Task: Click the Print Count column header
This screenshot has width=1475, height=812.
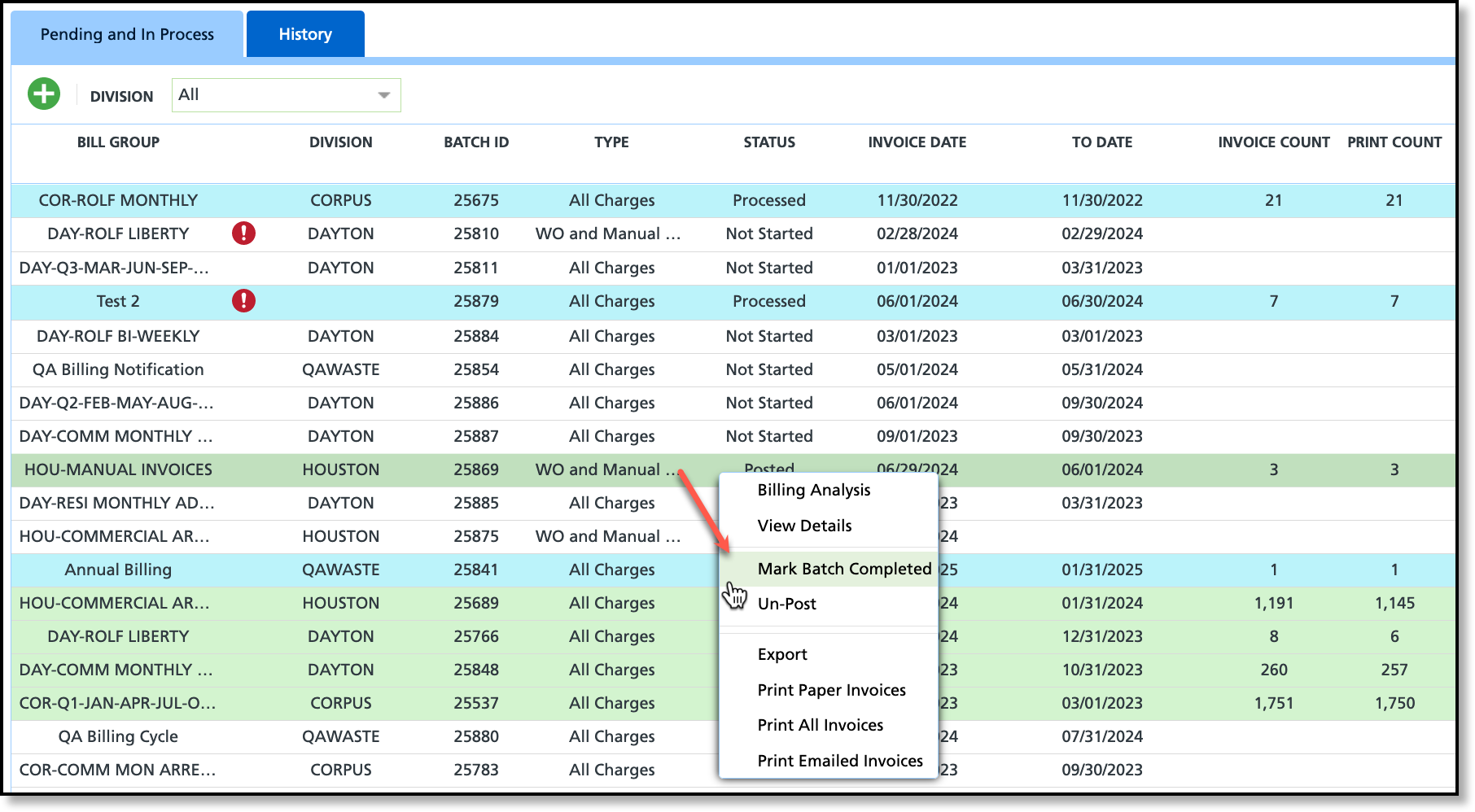Action: coord(1394,142)
